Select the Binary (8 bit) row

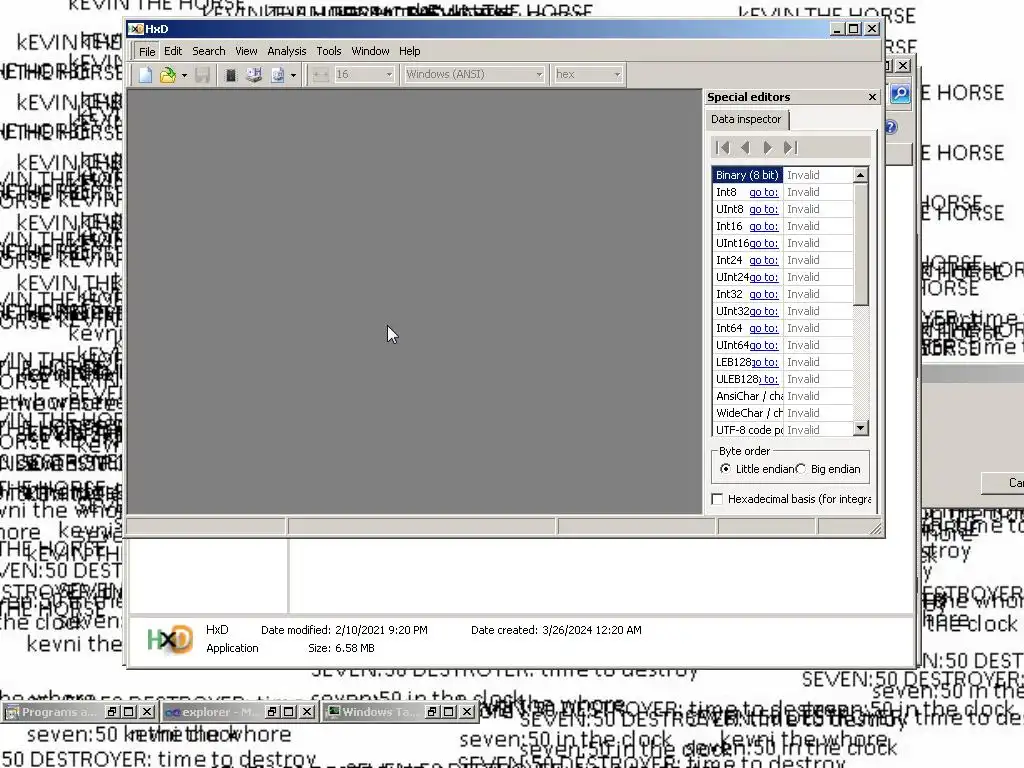click(782, 175)
